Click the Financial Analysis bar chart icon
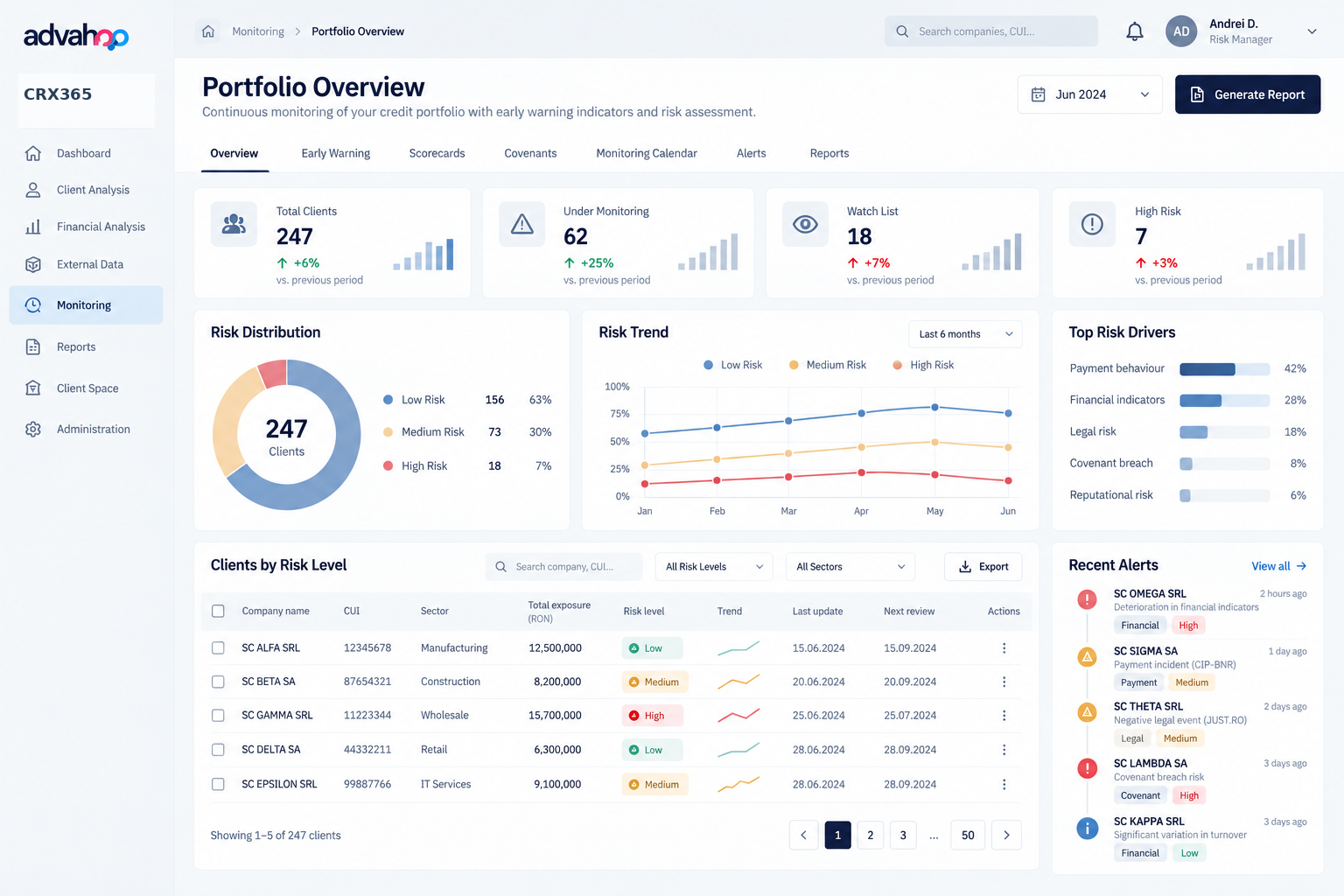 tap(33, 227)
